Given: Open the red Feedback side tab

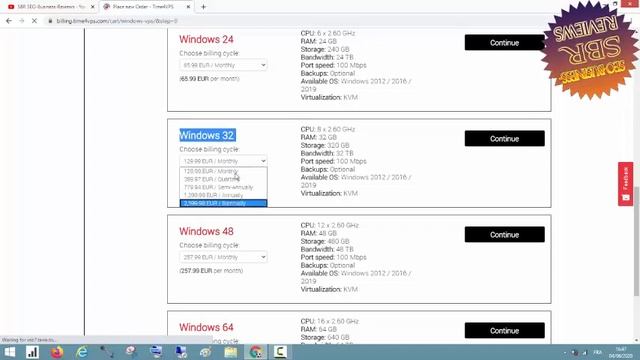Looking at the screenshot, I should (x=625, y=184).
